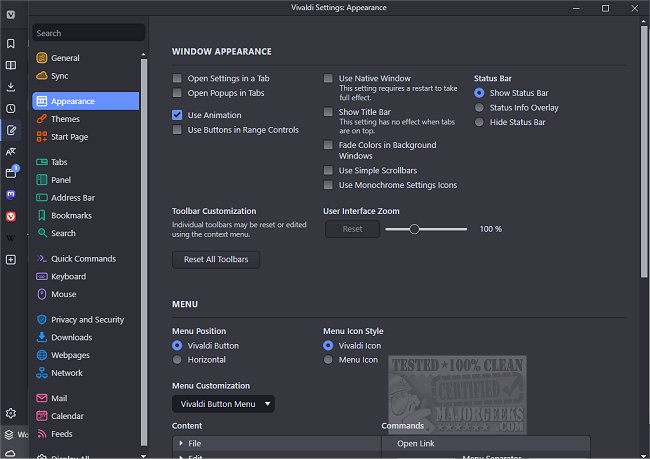Go to Themes settings section
The height and width of the screenshot is (459, 650).
coord(65,119)
